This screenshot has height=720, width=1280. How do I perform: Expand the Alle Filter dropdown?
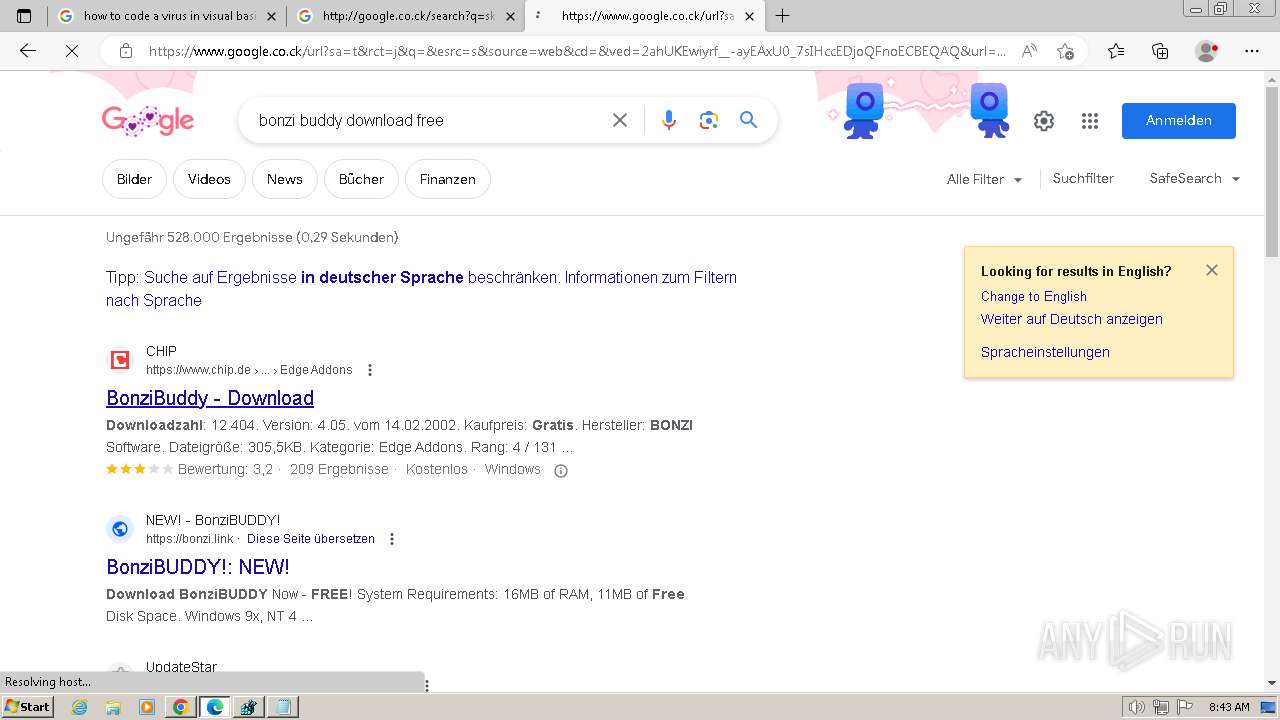(984, 179)
